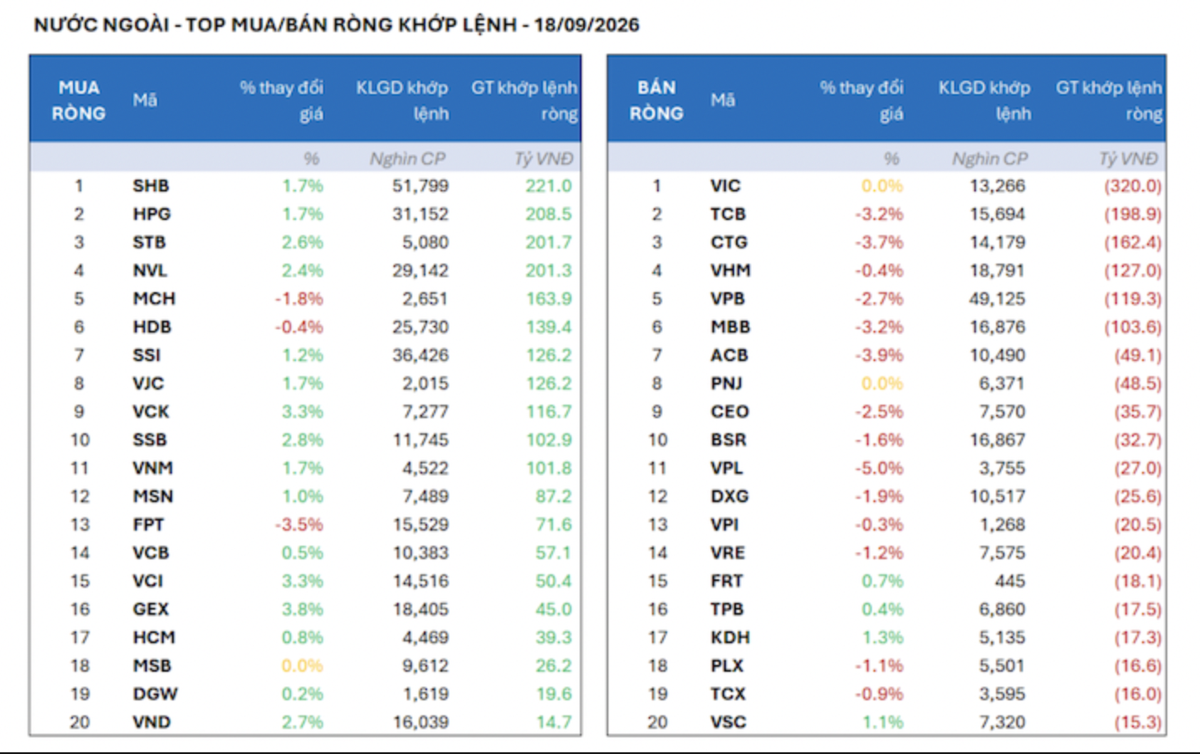Image resolution: width=1200 pixels, height=754 pixels.
Task: Select the HDB ticker cell
Action: tap(151, 327)
